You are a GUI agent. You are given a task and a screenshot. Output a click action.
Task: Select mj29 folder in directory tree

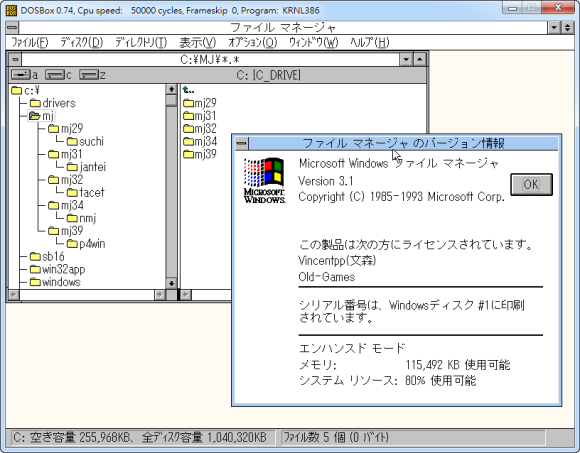[x=66, y=128]
